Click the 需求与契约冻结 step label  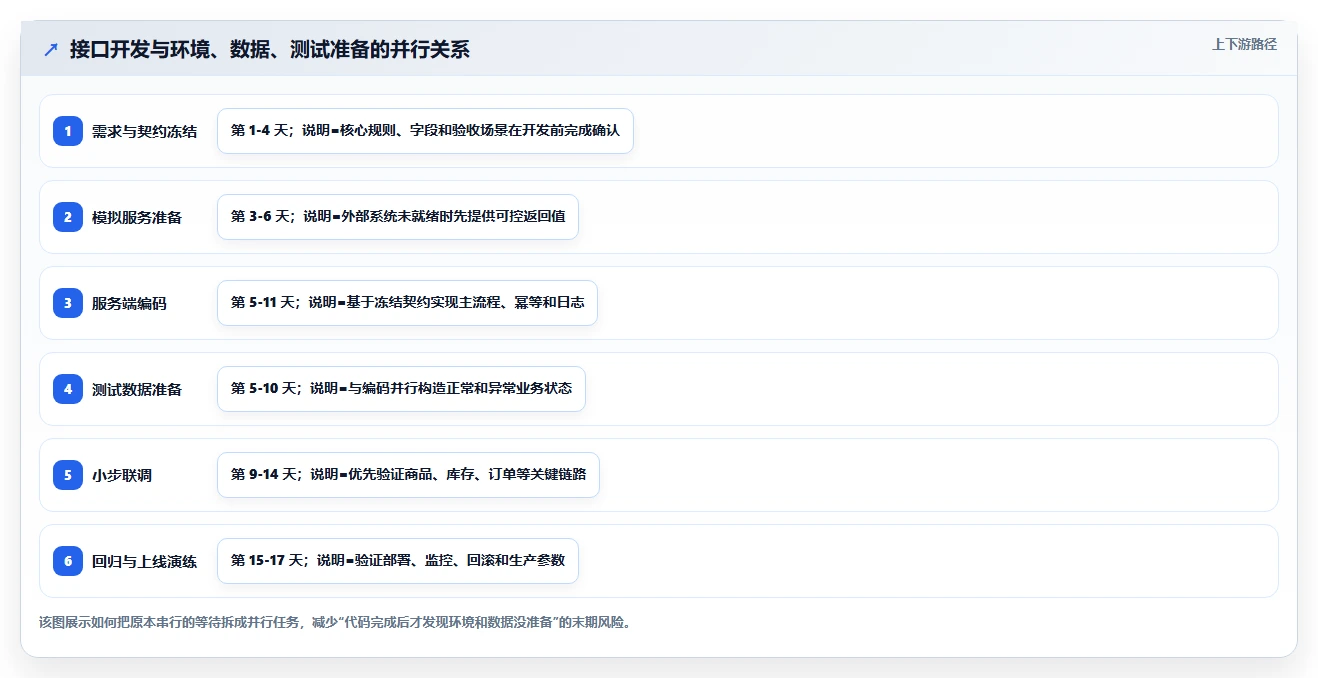144,131
